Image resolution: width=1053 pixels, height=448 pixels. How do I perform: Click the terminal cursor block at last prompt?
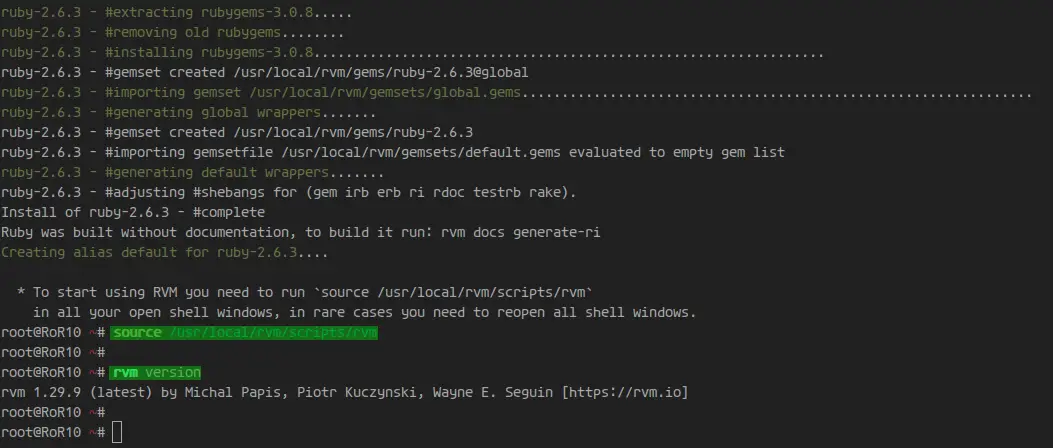117,432
